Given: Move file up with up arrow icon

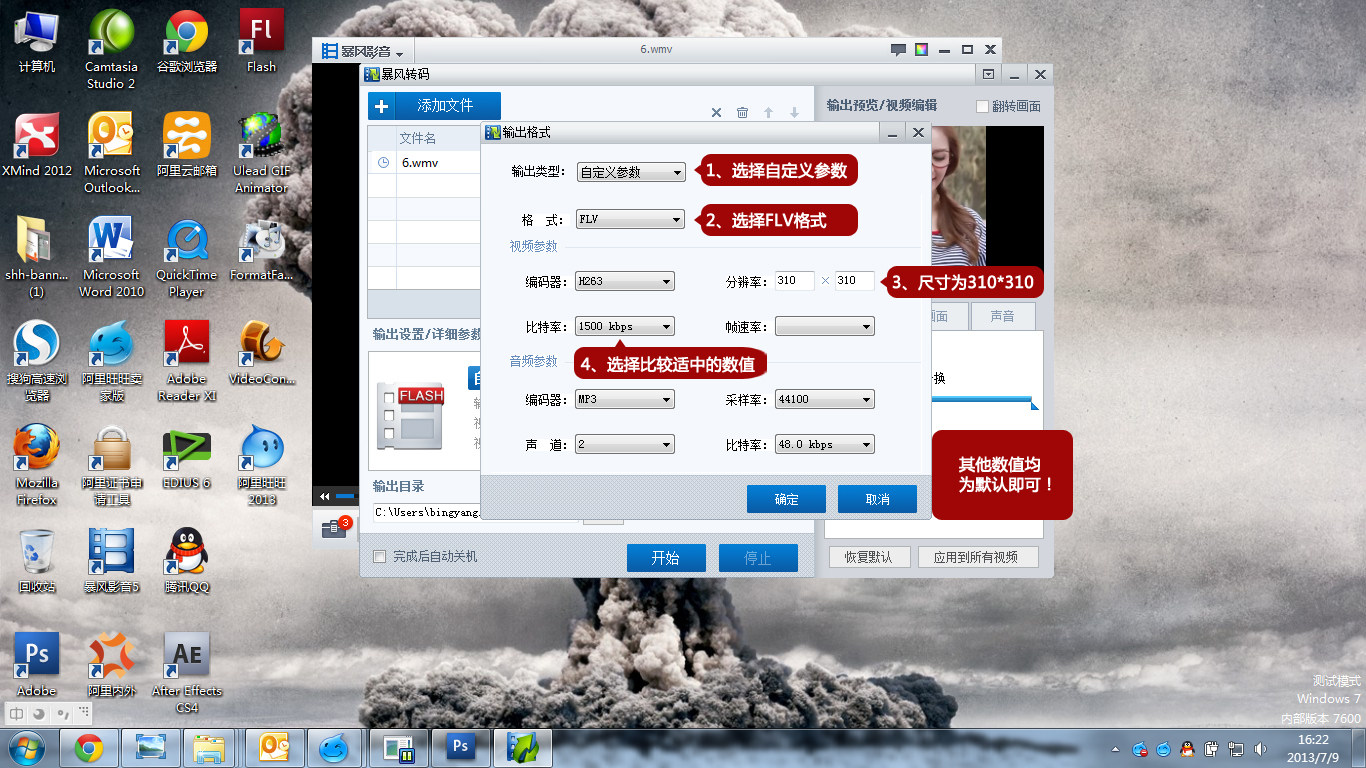Looking at the screenshot, I should (x=768, y=113).
